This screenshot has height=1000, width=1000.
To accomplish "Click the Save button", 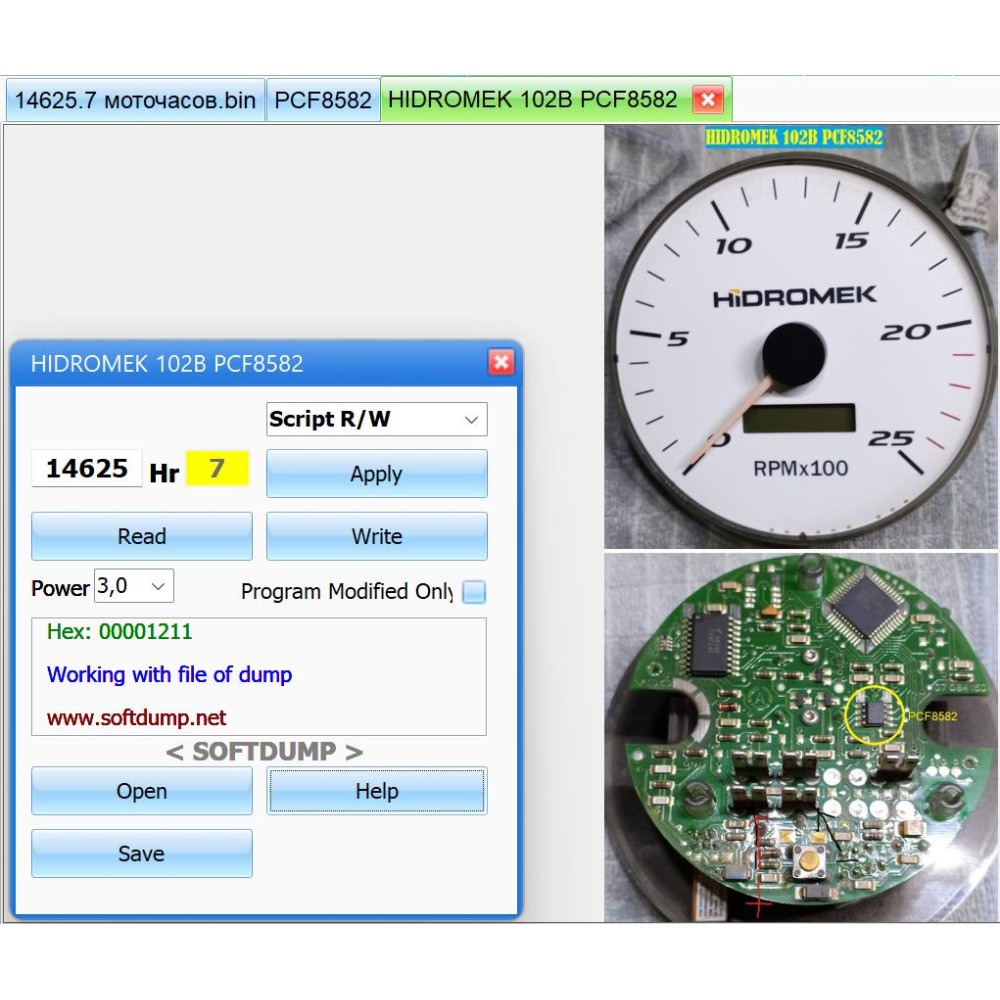I will 142,853.
